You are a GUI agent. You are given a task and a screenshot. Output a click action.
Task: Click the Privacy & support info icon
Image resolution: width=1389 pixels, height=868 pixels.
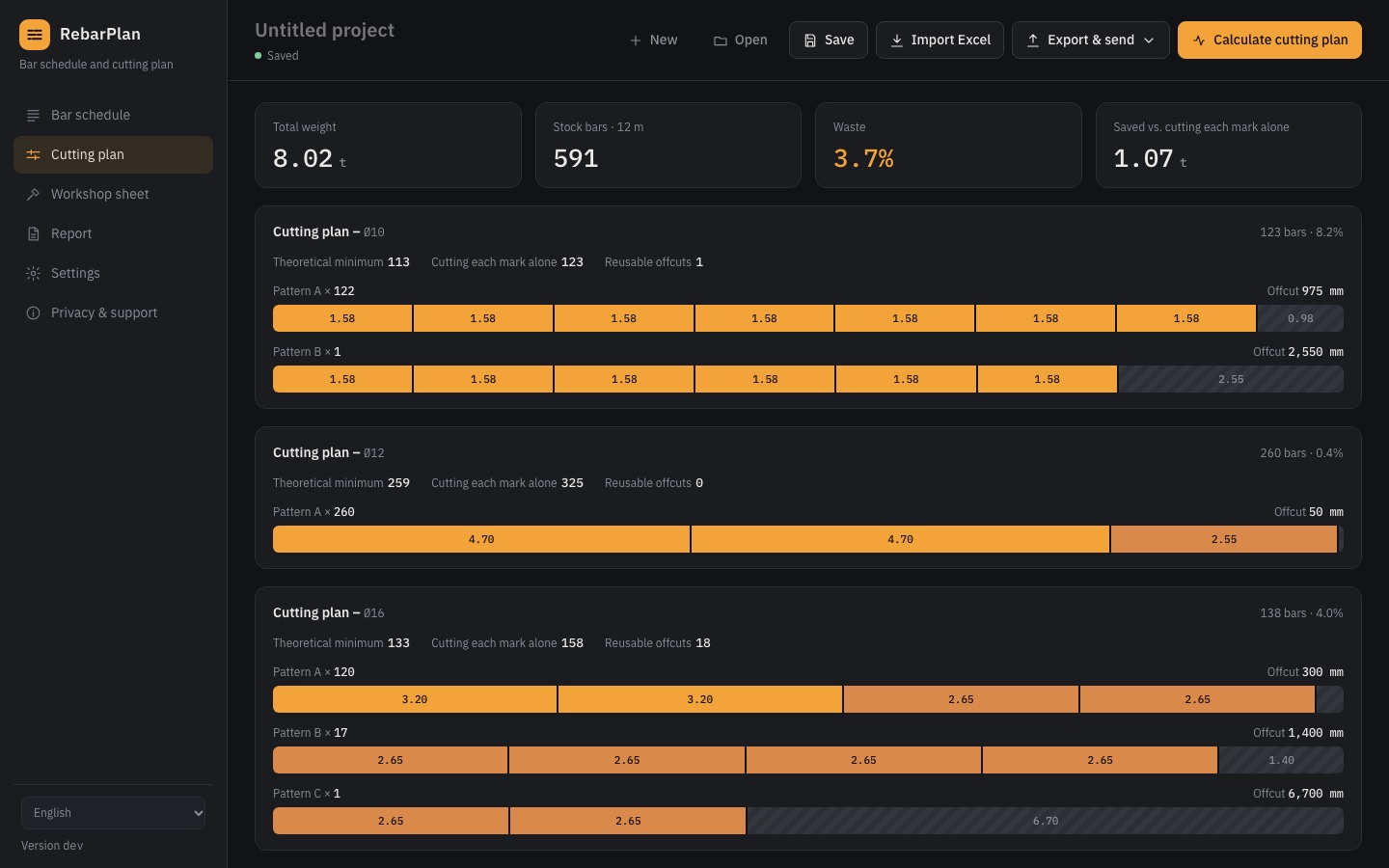(33, 313)
